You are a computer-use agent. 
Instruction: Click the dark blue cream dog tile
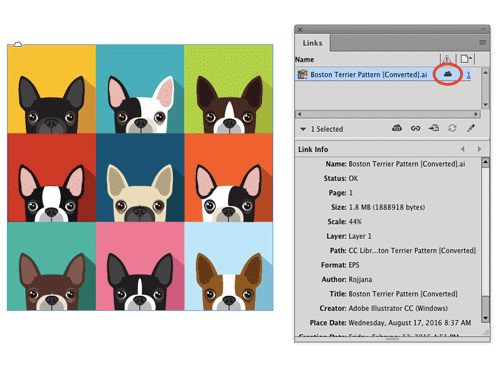point(140,178)
